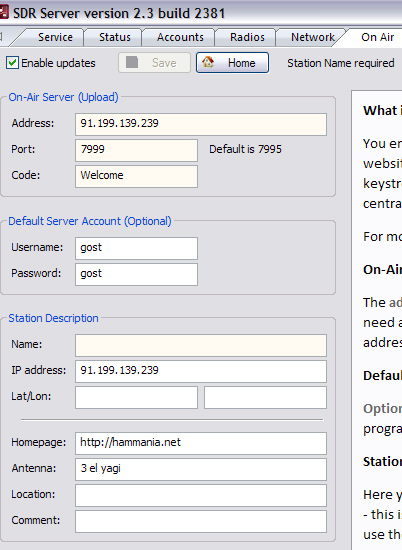This screenshot has width=402, height=550.
Task: Click the station IP address field
Action: click(201, 371)
